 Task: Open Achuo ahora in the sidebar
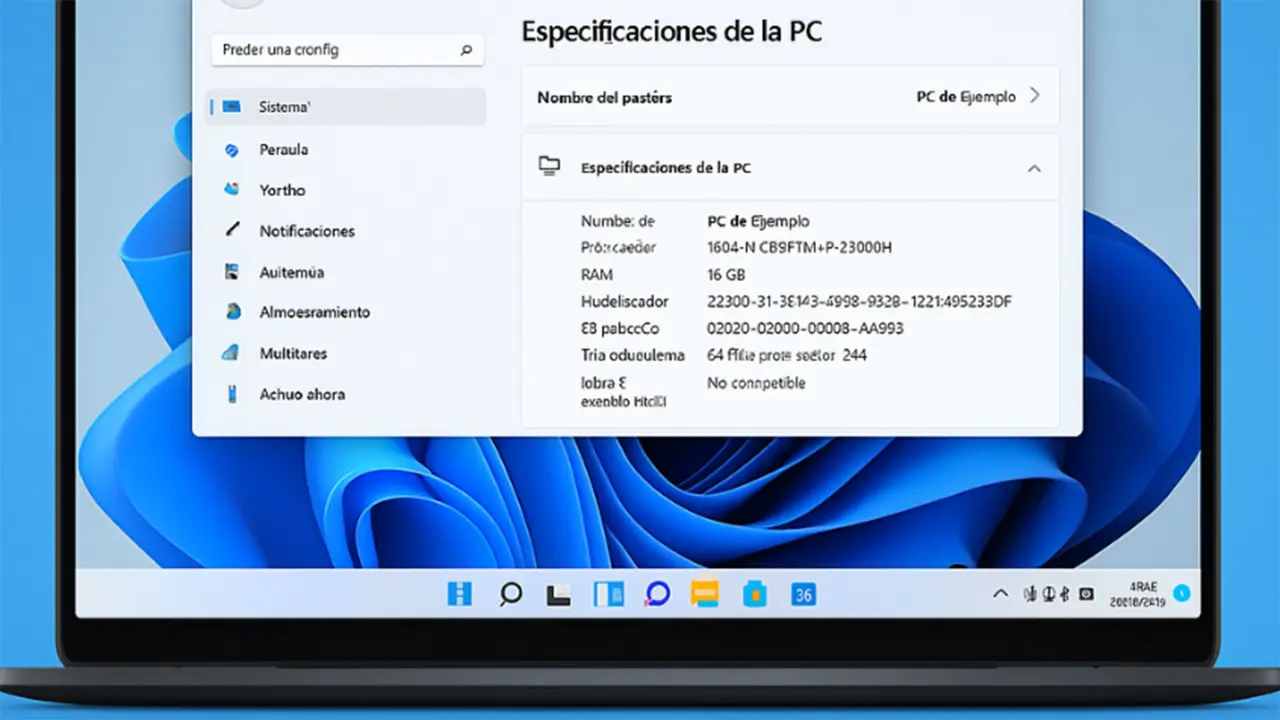[302, 394]
